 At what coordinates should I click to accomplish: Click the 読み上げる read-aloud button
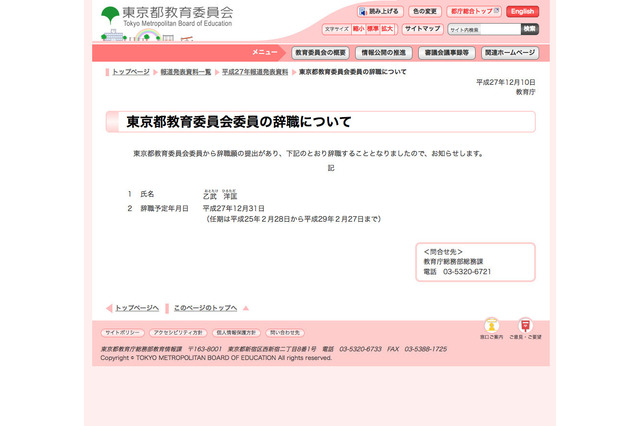tap(380, 11)
